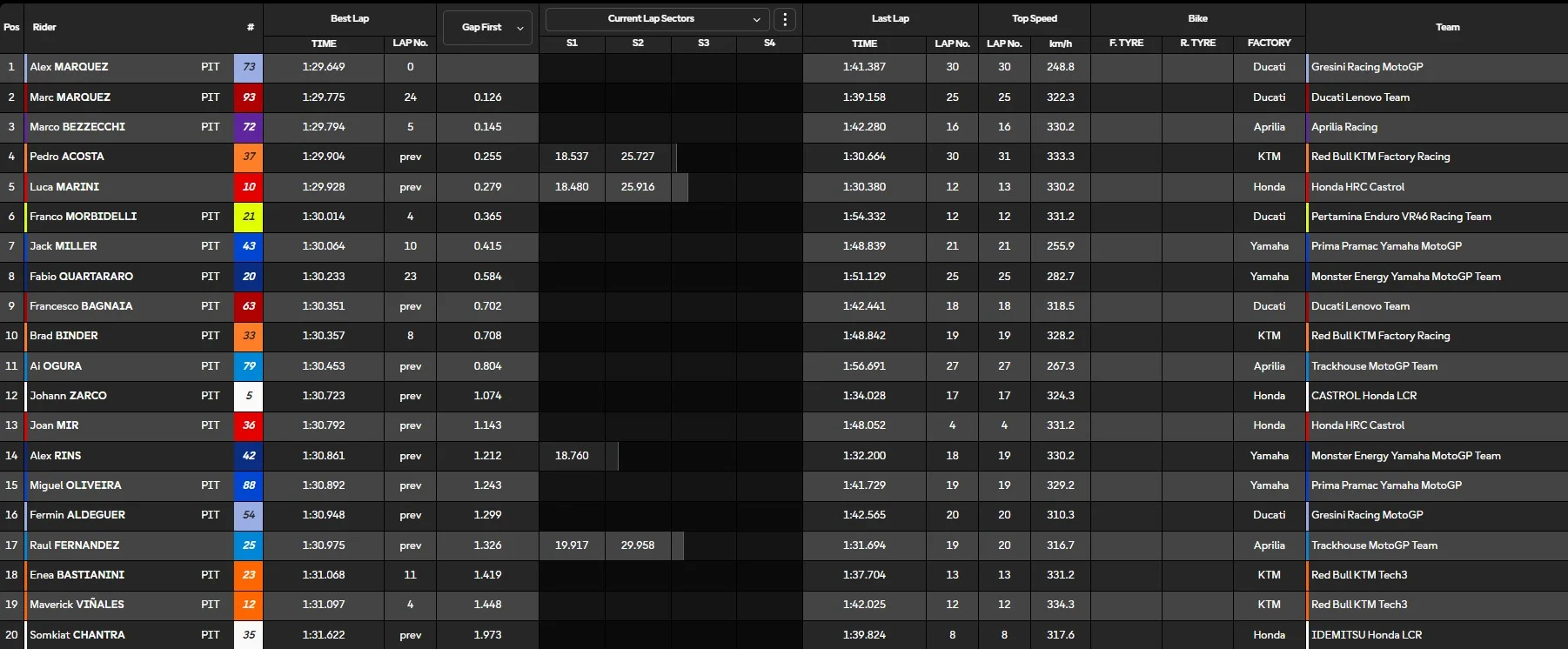This screenshot has height=649, width=1568.
Task: Select Raul FERNANDEZ number 25 badge
Action: click(x=249, y=545)
